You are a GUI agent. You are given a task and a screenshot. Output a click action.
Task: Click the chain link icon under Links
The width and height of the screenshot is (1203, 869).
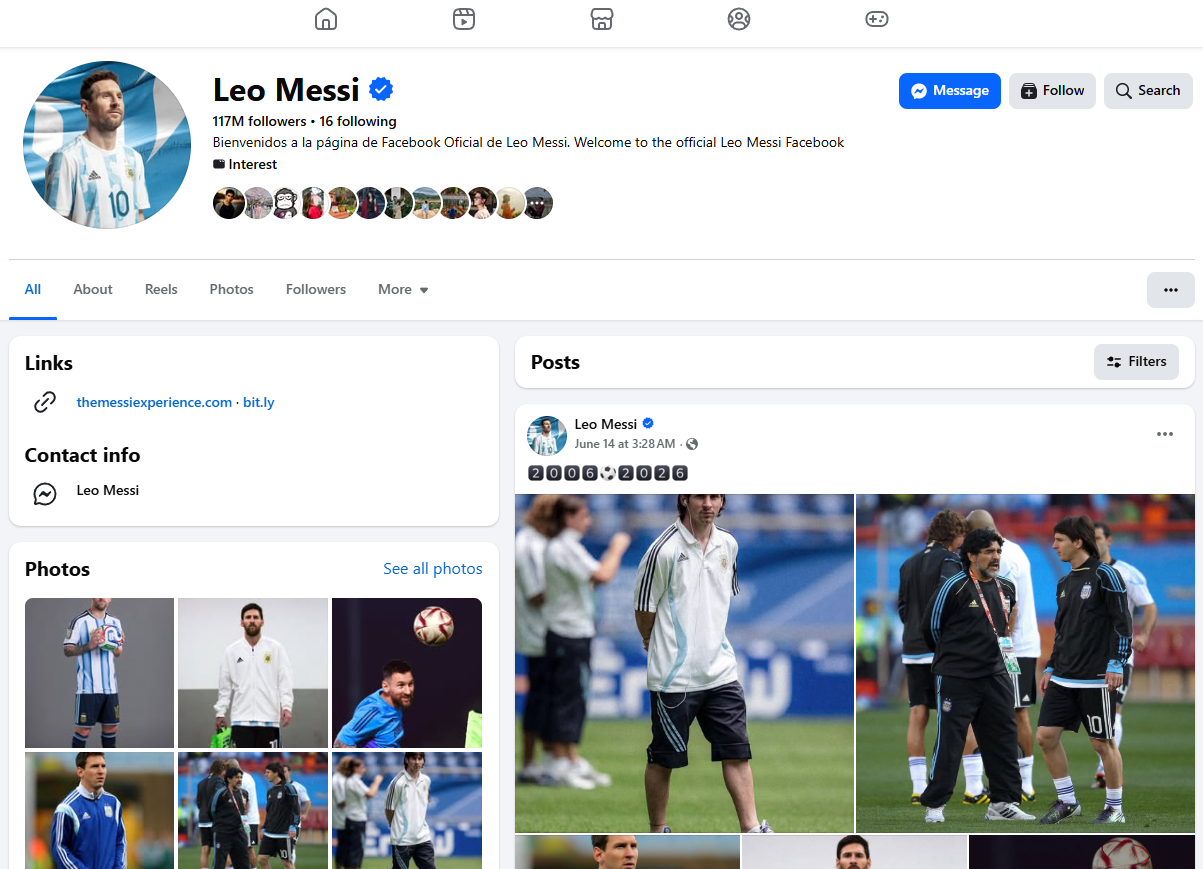tap(45, 402)
